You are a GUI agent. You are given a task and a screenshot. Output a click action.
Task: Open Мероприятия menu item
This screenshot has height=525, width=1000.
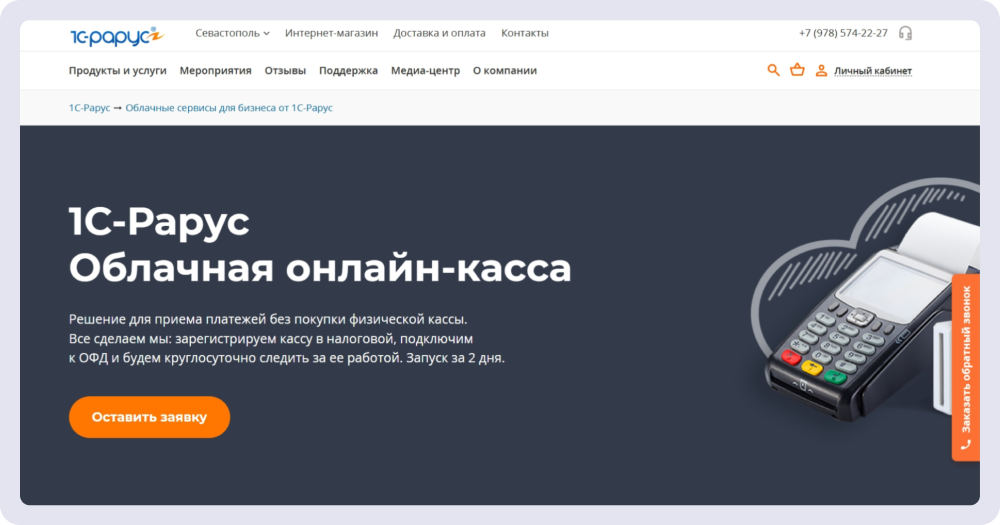216,71
